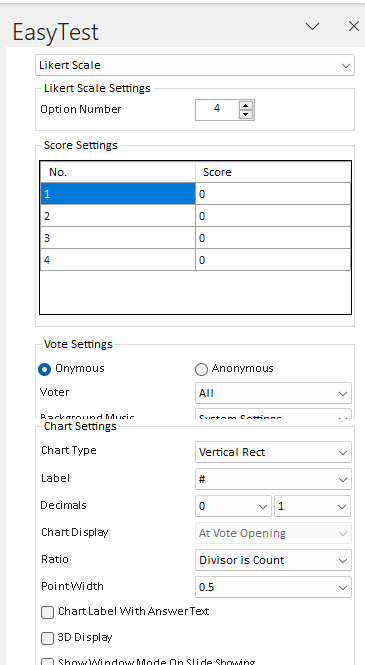The width and height of the screenshot is (365, 665).
Task: Decrease Option Number with down arrow
Action: (246, 115)
